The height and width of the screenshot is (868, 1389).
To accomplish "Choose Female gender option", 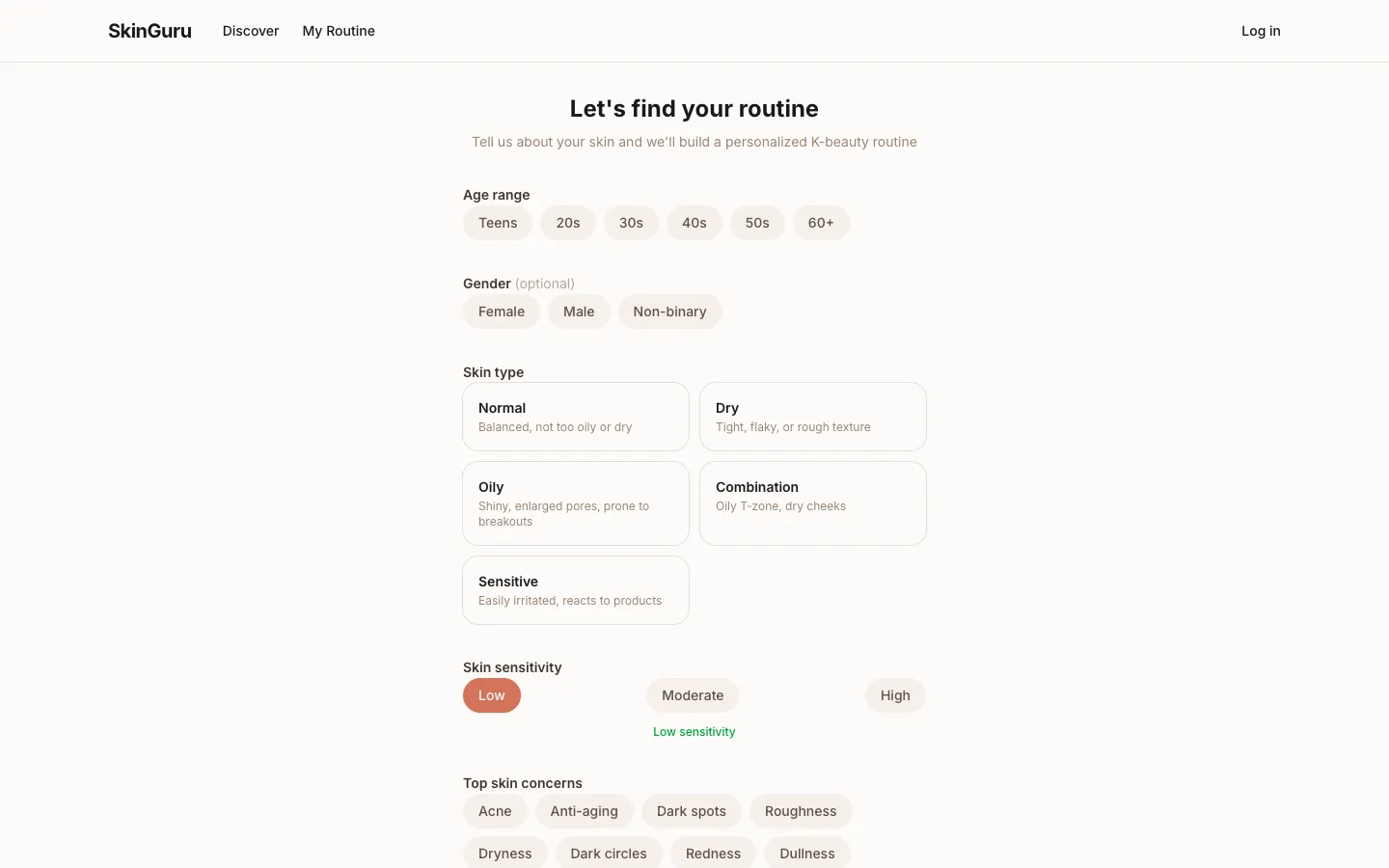I will pyautogui.click(x=502, y=312).
